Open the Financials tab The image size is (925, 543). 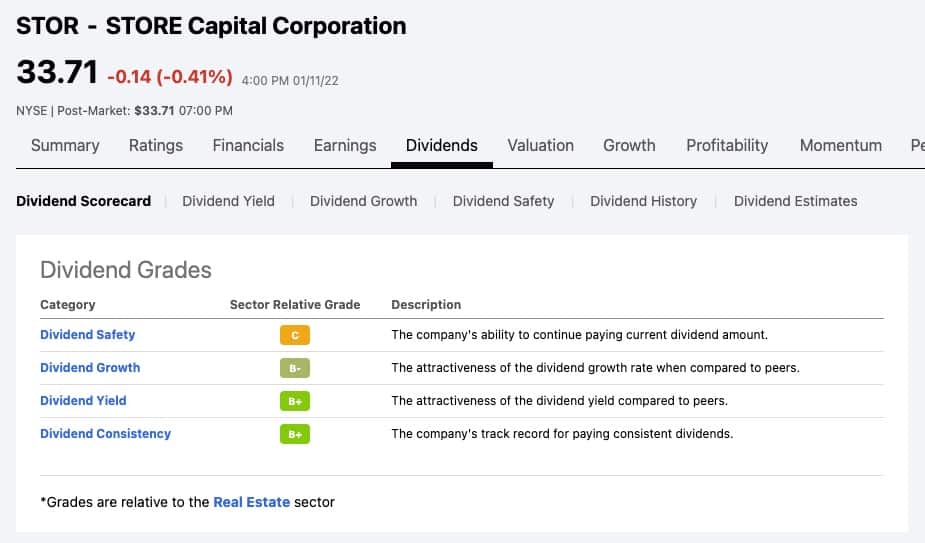(x=248, y=145)
